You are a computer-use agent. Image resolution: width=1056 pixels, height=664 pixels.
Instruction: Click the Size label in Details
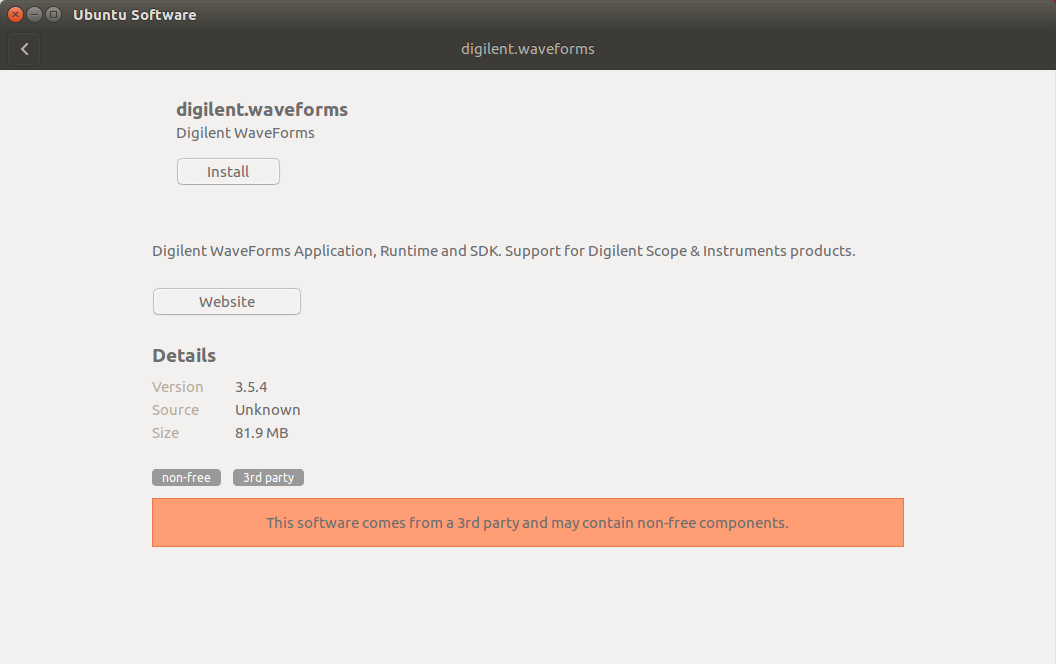point(166,433)
